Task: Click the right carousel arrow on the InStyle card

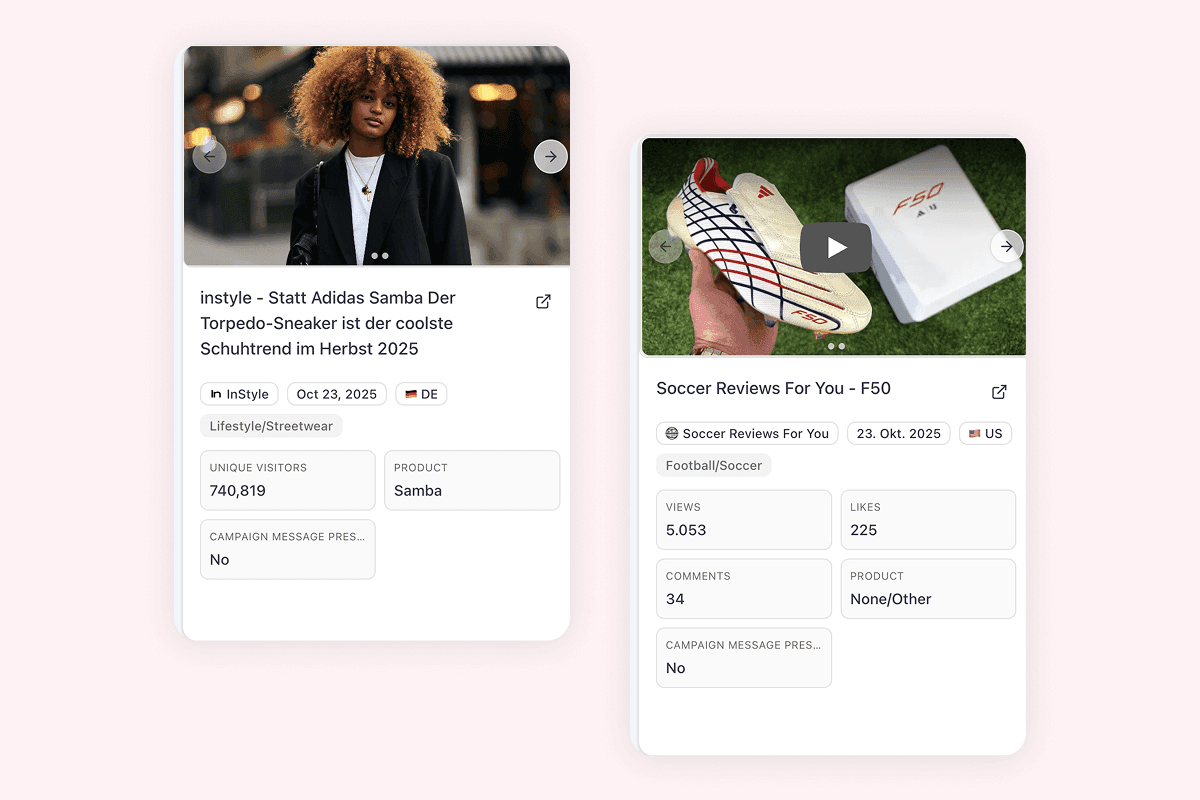Action: pos(551,156)
